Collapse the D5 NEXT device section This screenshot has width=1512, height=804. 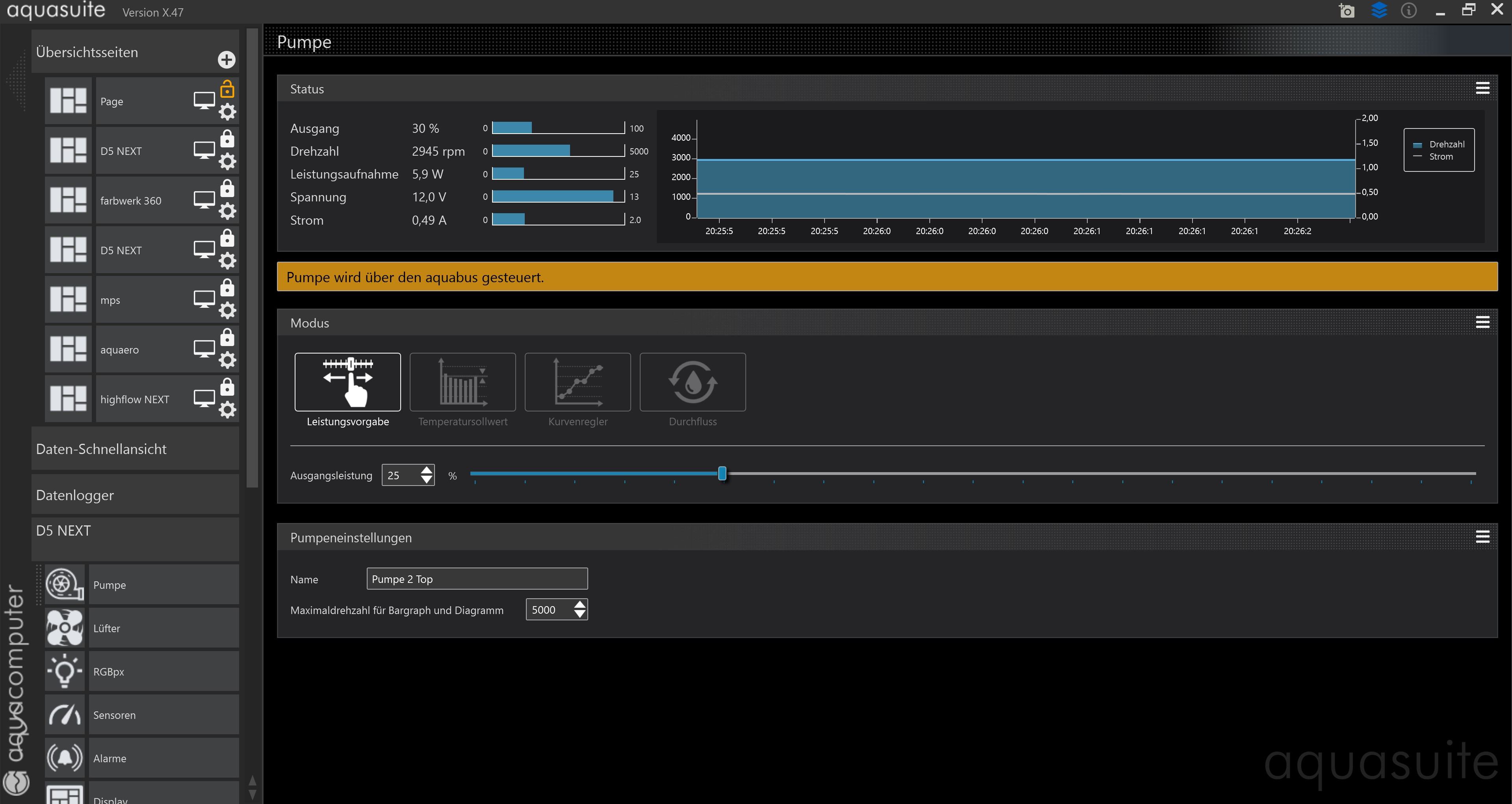pyautogui.click(x=135, y=538)
